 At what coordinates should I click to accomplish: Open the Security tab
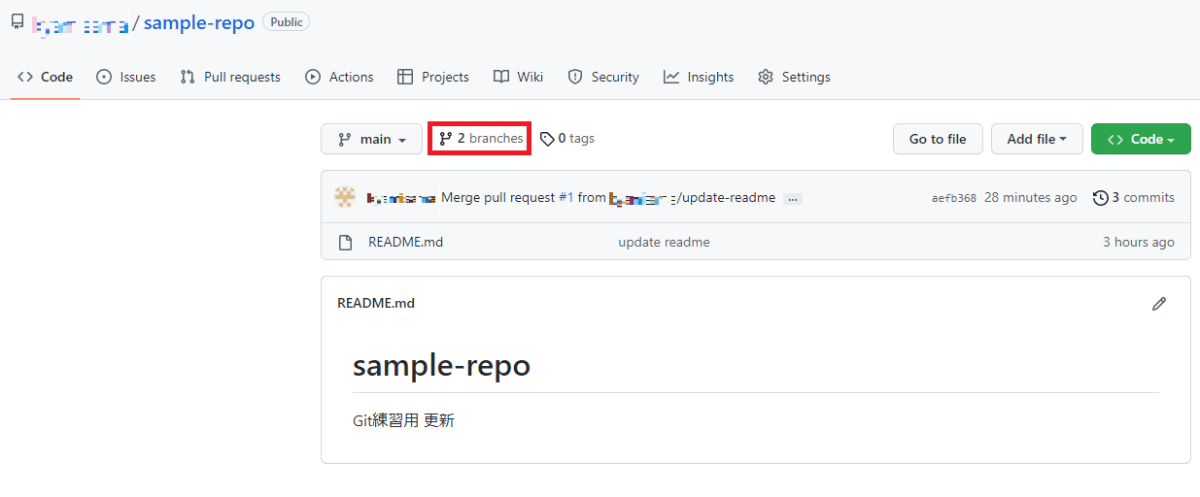[x=603, y=77]
